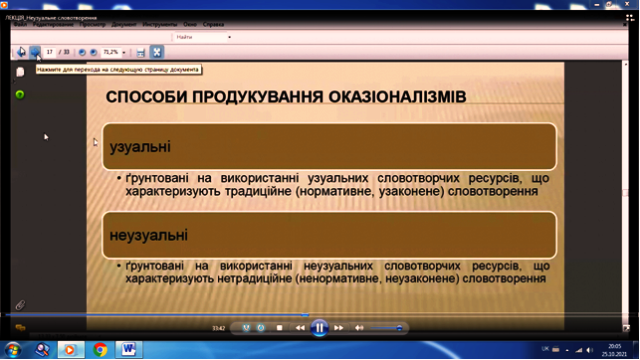Mute the player volume speaker icon
The image size is (640, 360).
pos(359,328)
